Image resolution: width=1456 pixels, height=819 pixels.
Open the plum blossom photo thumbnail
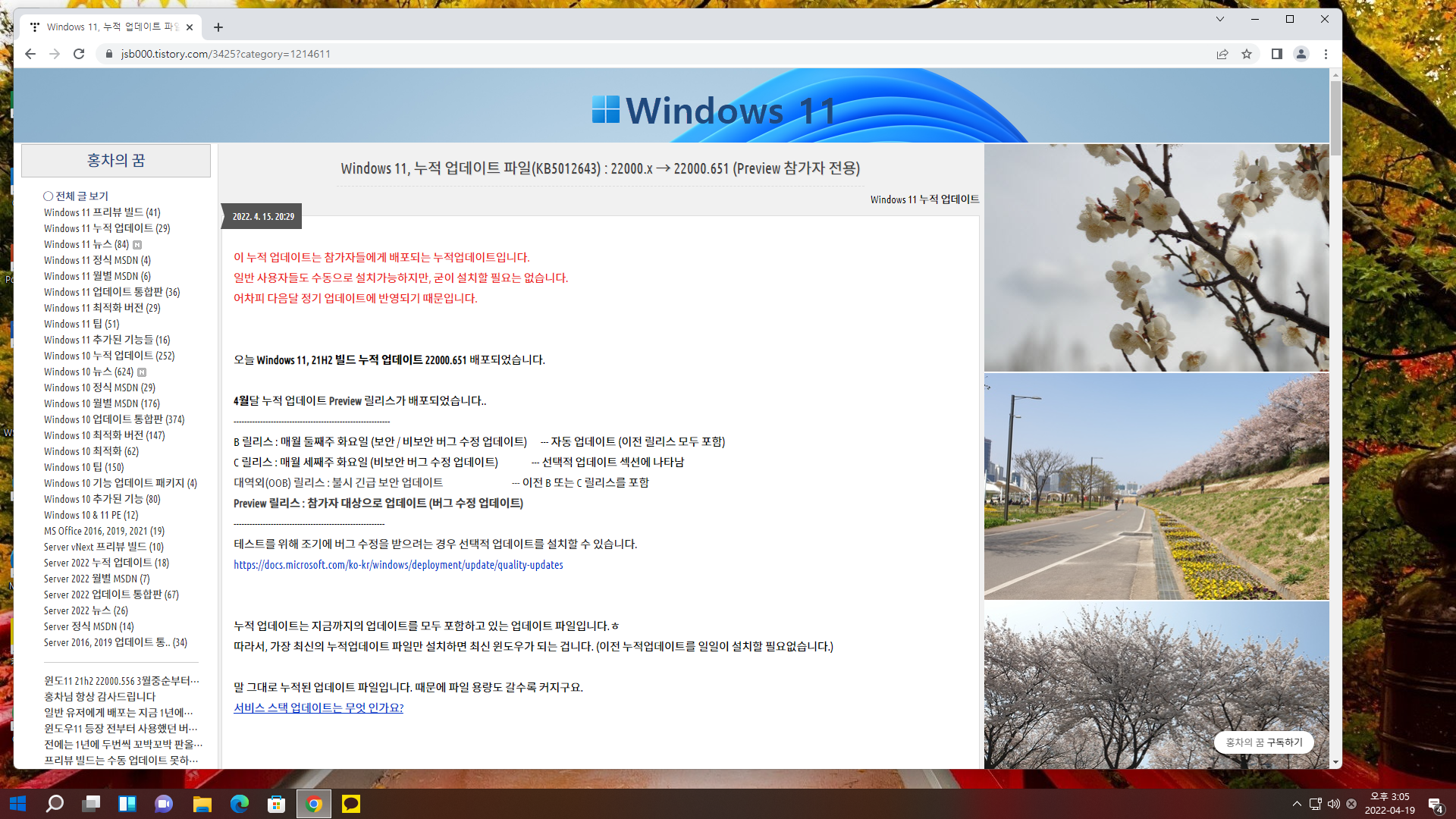[1156, 258]
